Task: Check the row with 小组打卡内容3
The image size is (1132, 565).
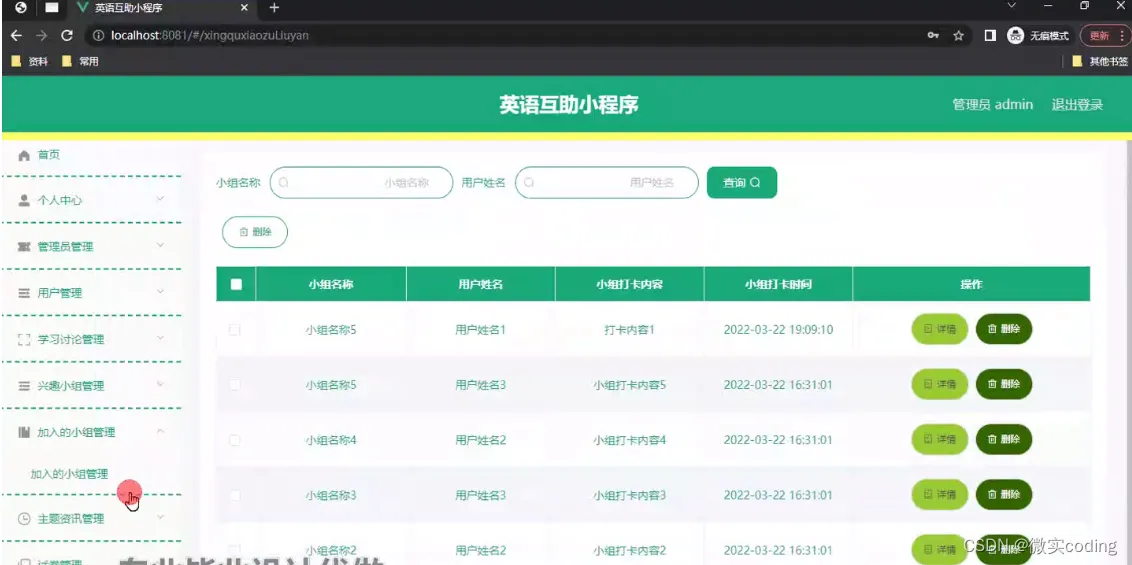Action: [x=235, y=495]
